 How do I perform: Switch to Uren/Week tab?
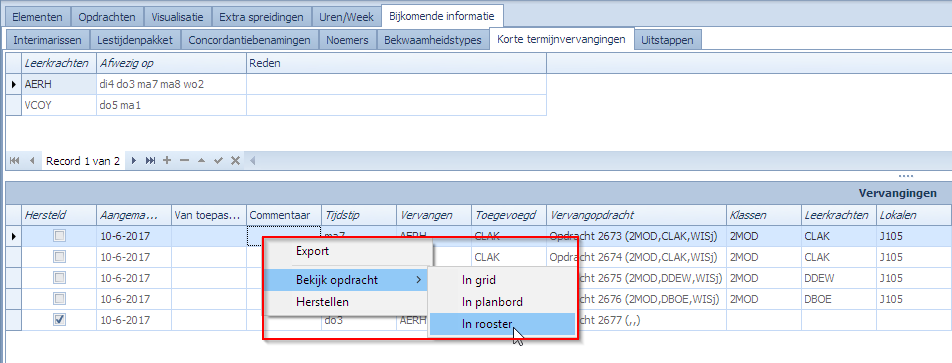tap(346, 16)
